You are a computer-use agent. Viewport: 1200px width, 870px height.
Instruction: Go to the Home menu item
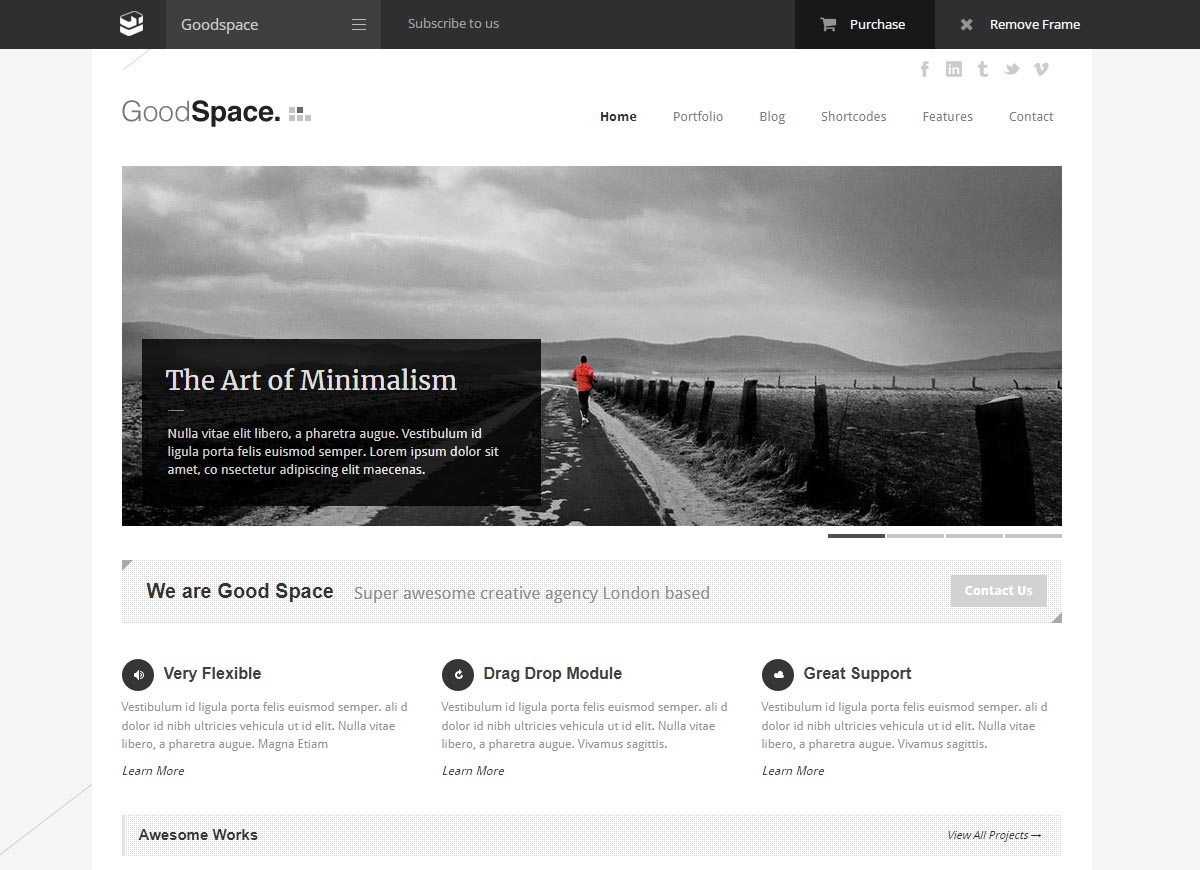[618, 117]
